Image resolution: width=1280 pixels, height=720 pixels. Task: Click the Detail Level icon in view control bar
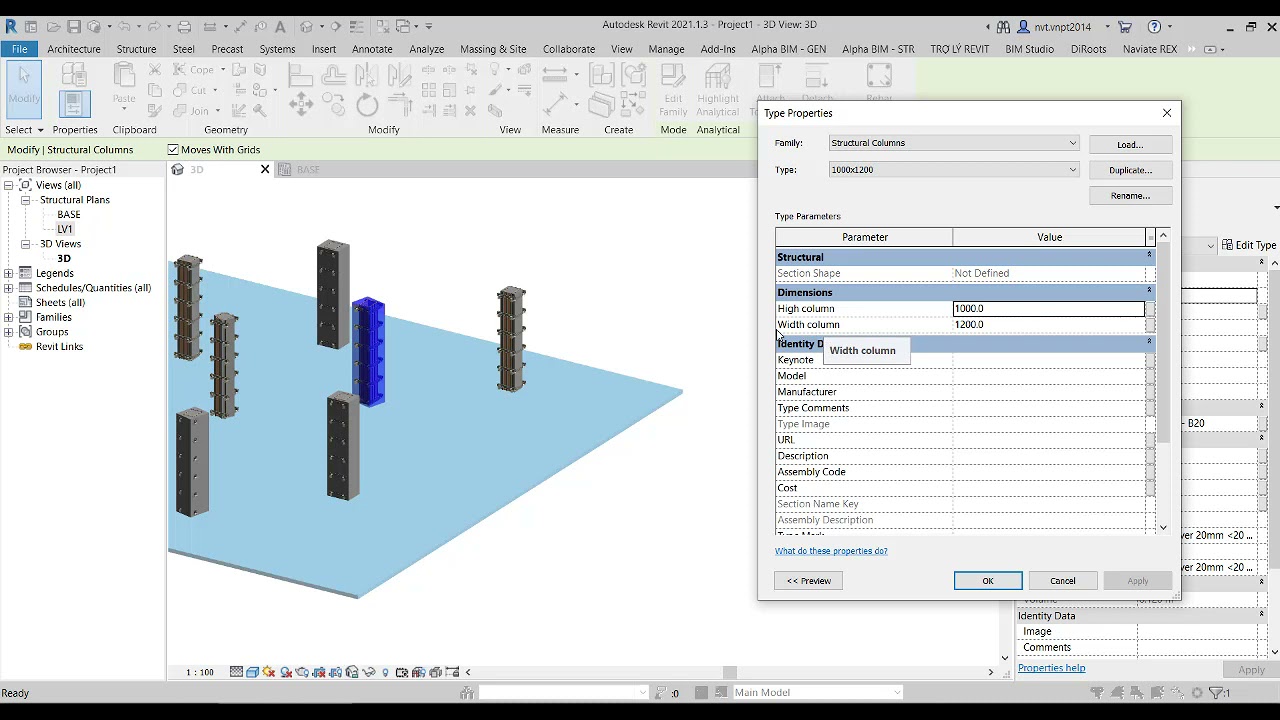[236, 672]
